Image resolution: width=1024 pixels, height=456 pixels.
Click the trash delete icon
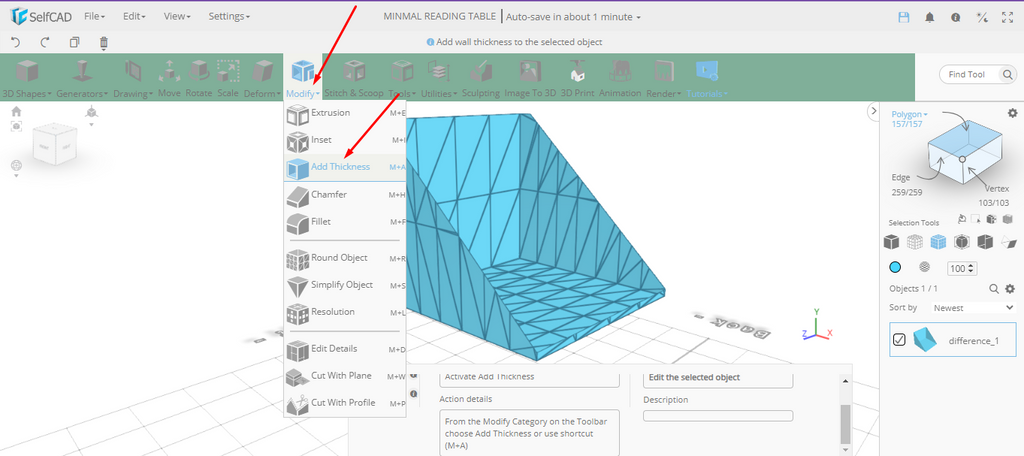pyautogui.click(x=104, y=42)
